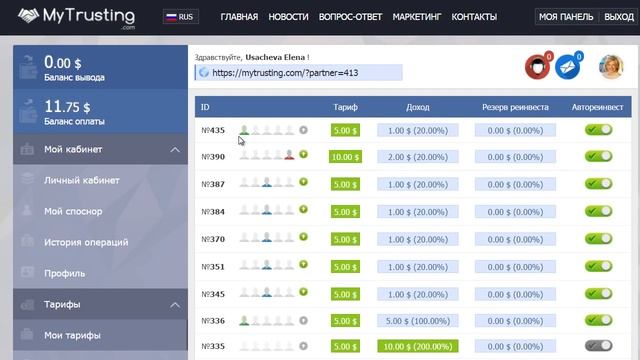The height and width of the screenshot is (360, 640).
Task: Click the green person icon in row №435
Action: tap(244, 130)
